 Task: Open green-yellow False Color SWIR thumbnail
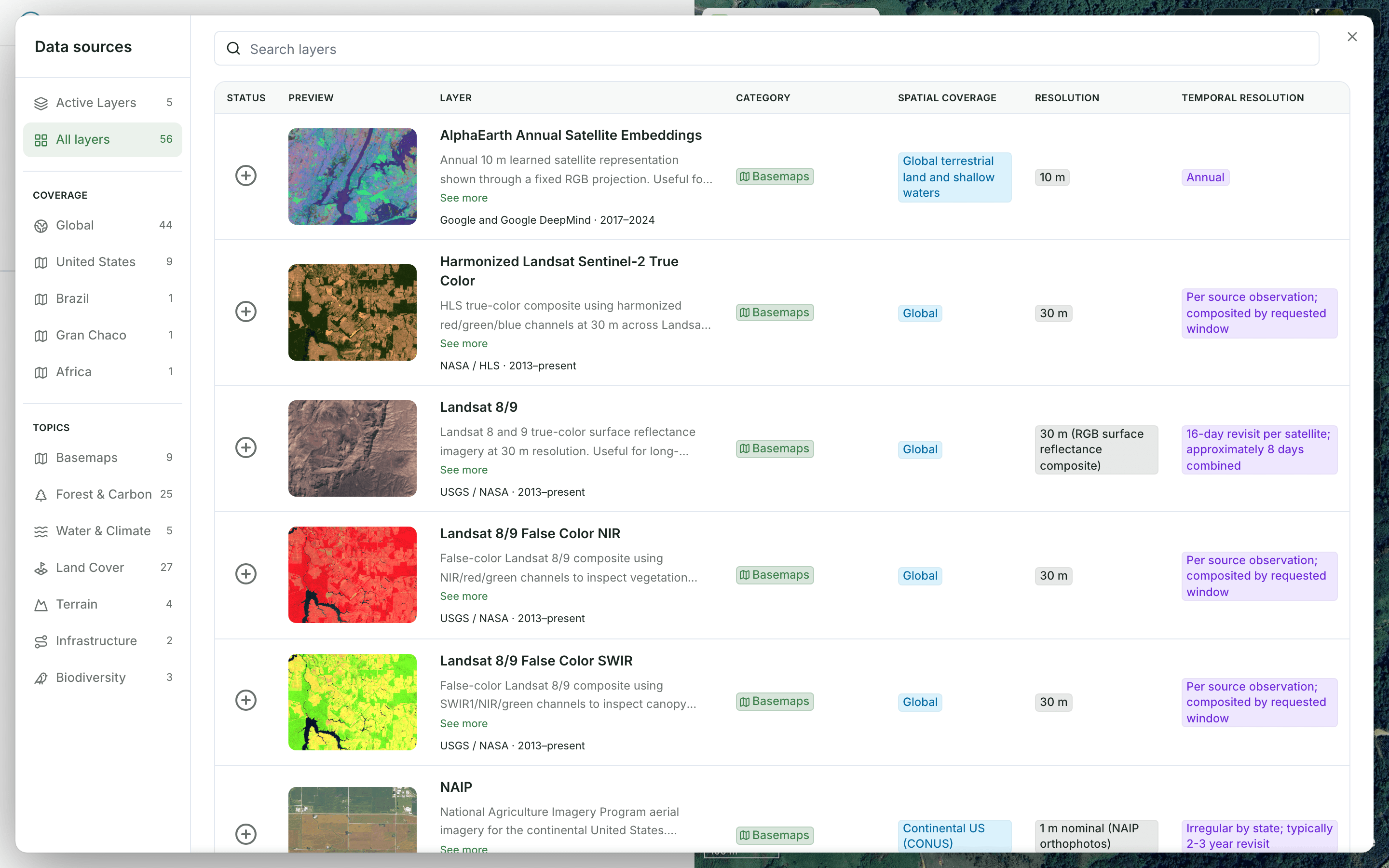tap(353, 702)
